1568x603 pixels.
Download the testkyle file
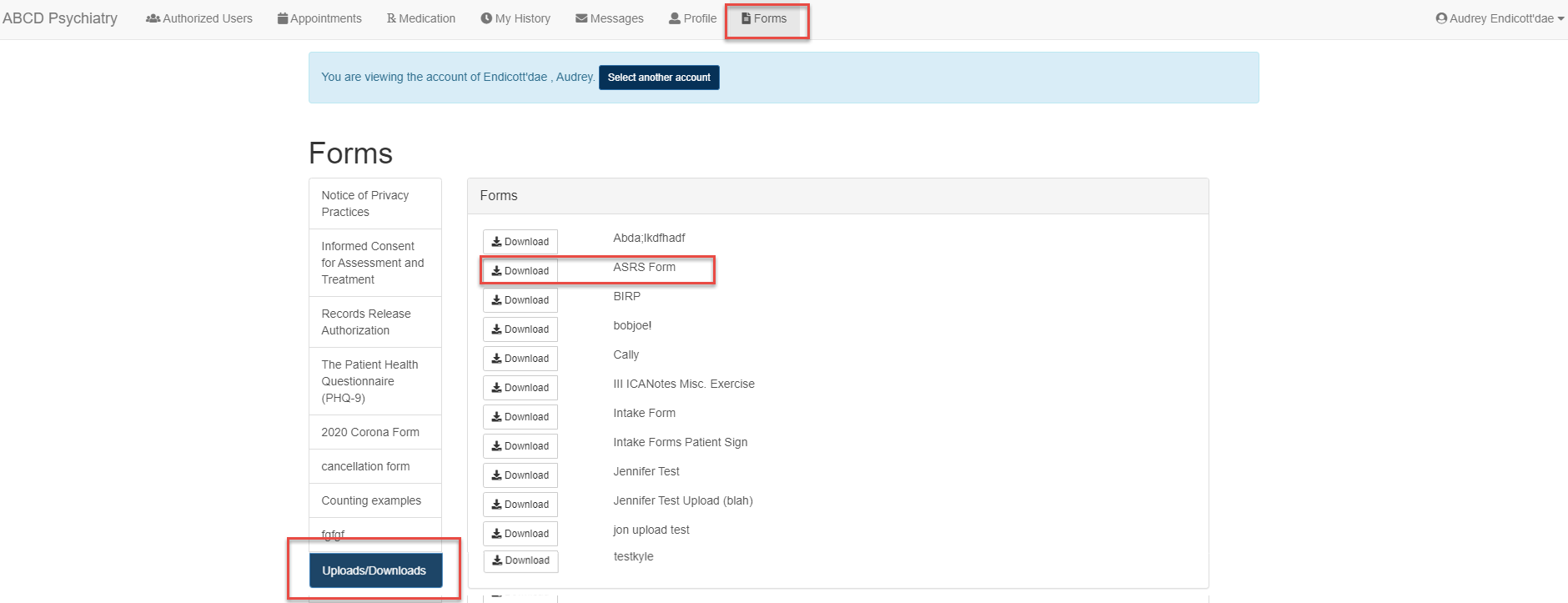(x=520, y=560)
